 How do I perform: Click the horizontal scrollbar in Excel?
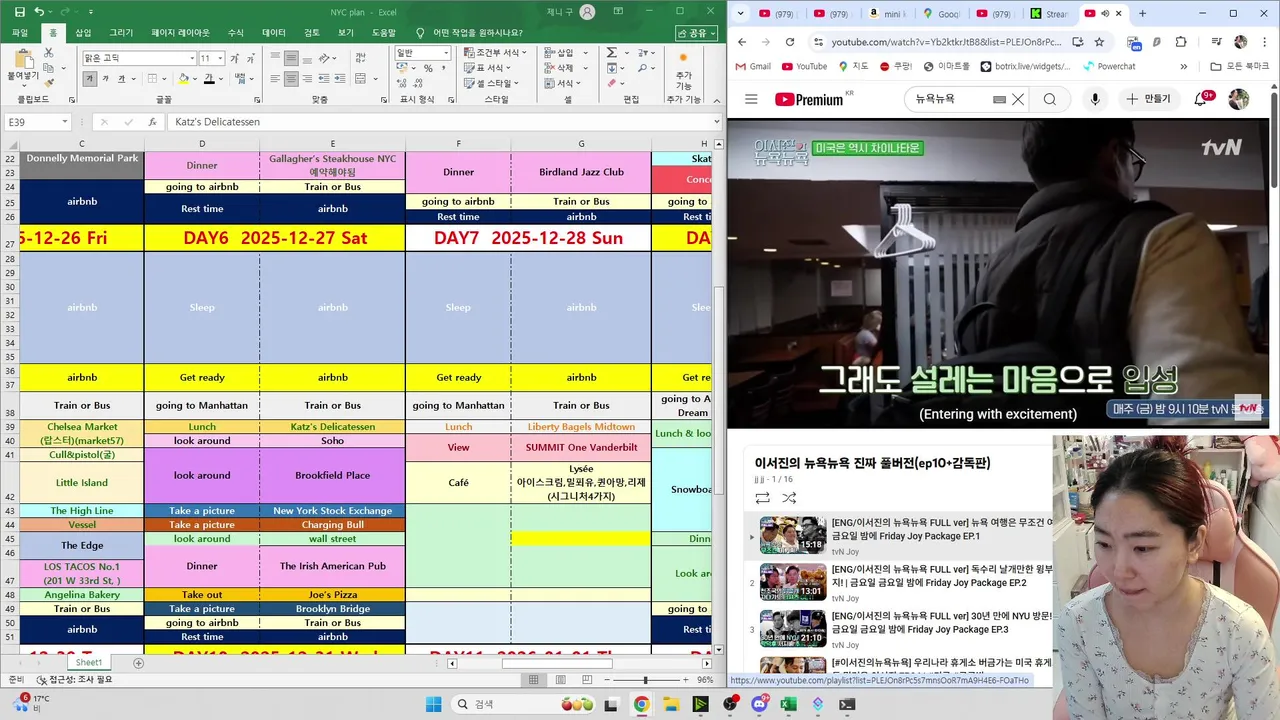(557, 664)
